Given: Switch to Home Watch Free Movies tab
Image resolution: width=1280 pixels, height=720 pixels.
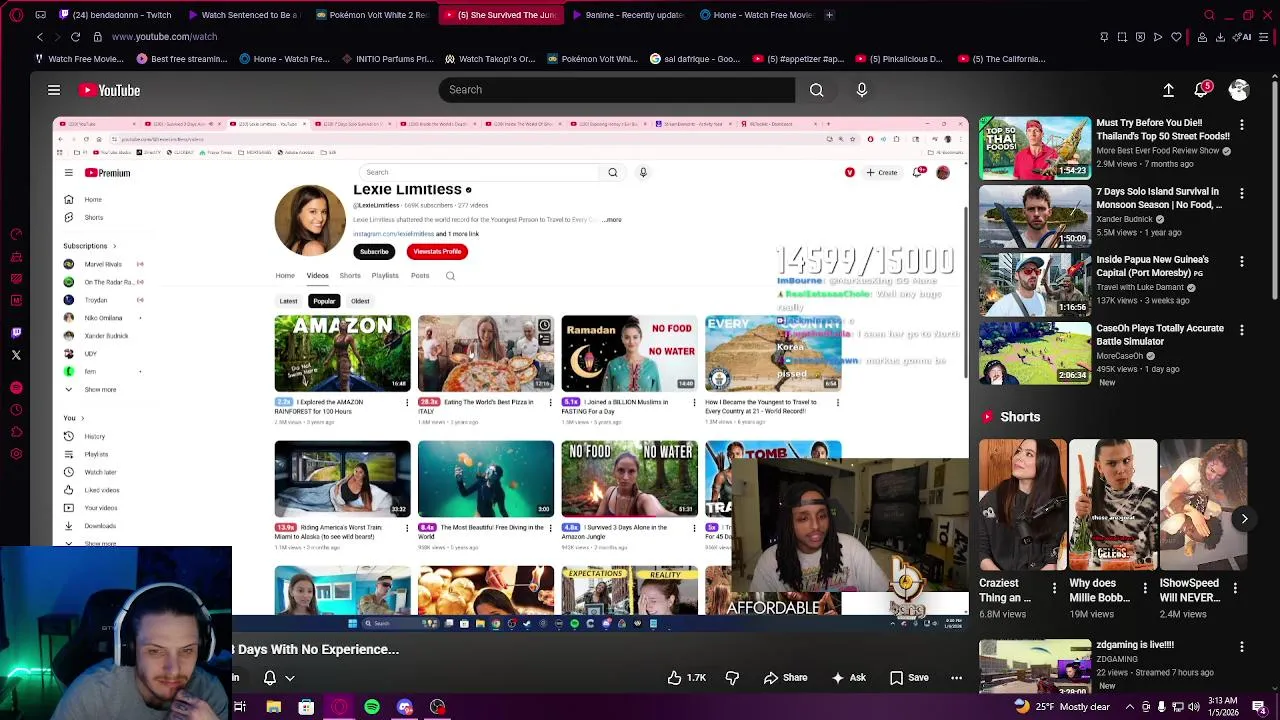Looking at the screenshot, I should pyautogui.click(x=757, y=15).
